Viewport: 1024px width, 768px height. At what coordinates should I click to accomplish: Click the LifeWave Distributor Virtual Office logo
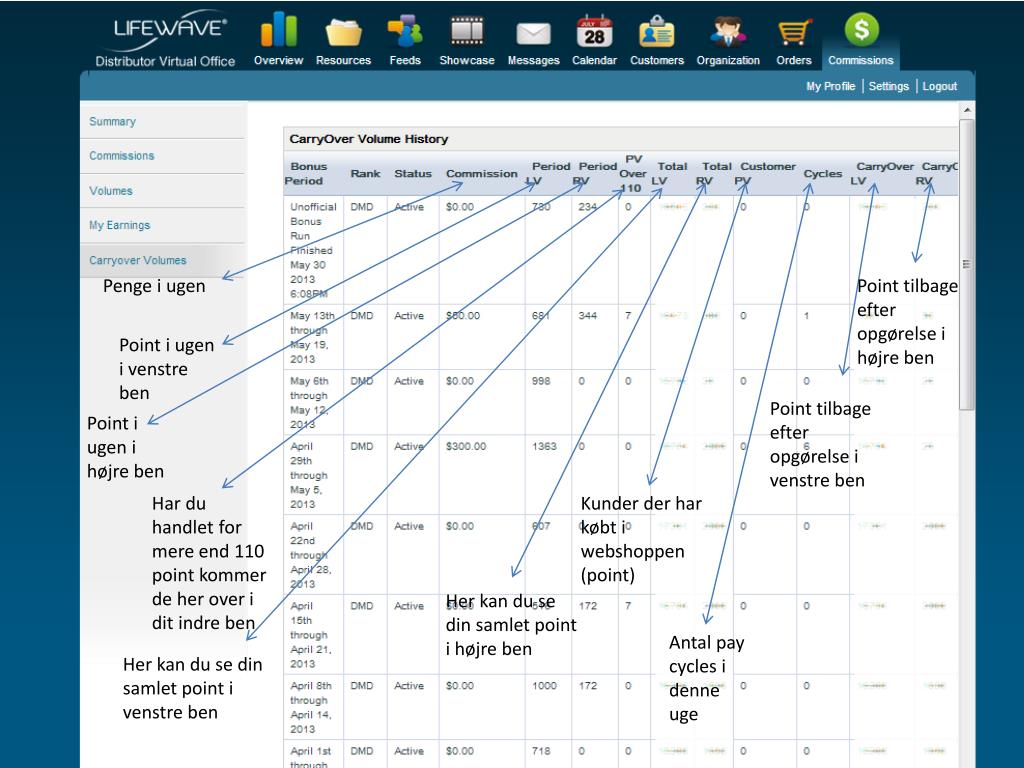(166, 38)
